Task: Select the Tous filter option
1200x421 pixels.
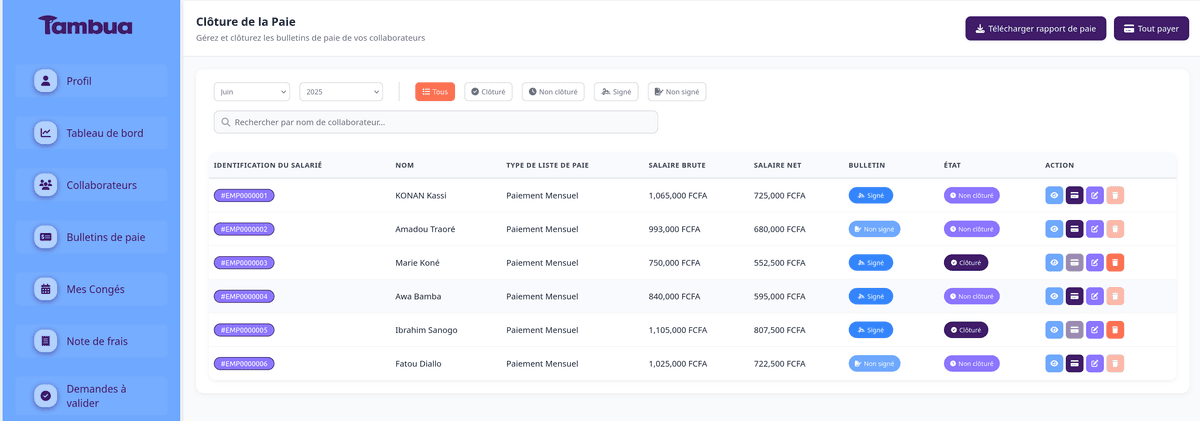Action: pyautogui.click(x=435, y=92)
